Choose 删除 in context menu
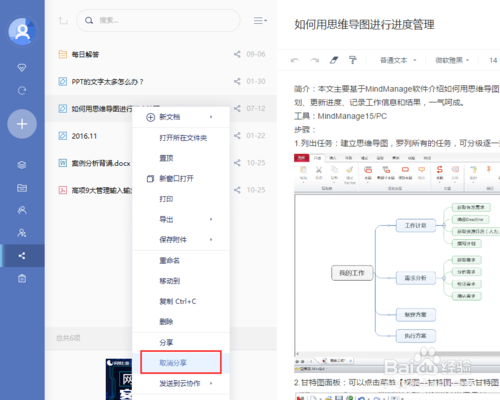The width and height of the screenshot is (500, 400). coord(181,322)
